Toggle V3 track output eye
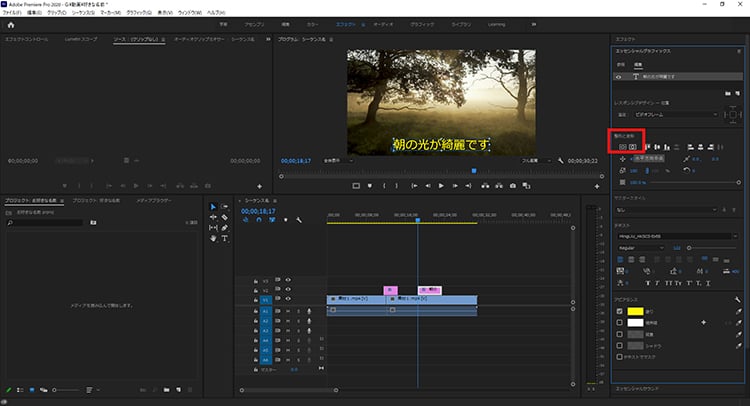 (288, 280)
